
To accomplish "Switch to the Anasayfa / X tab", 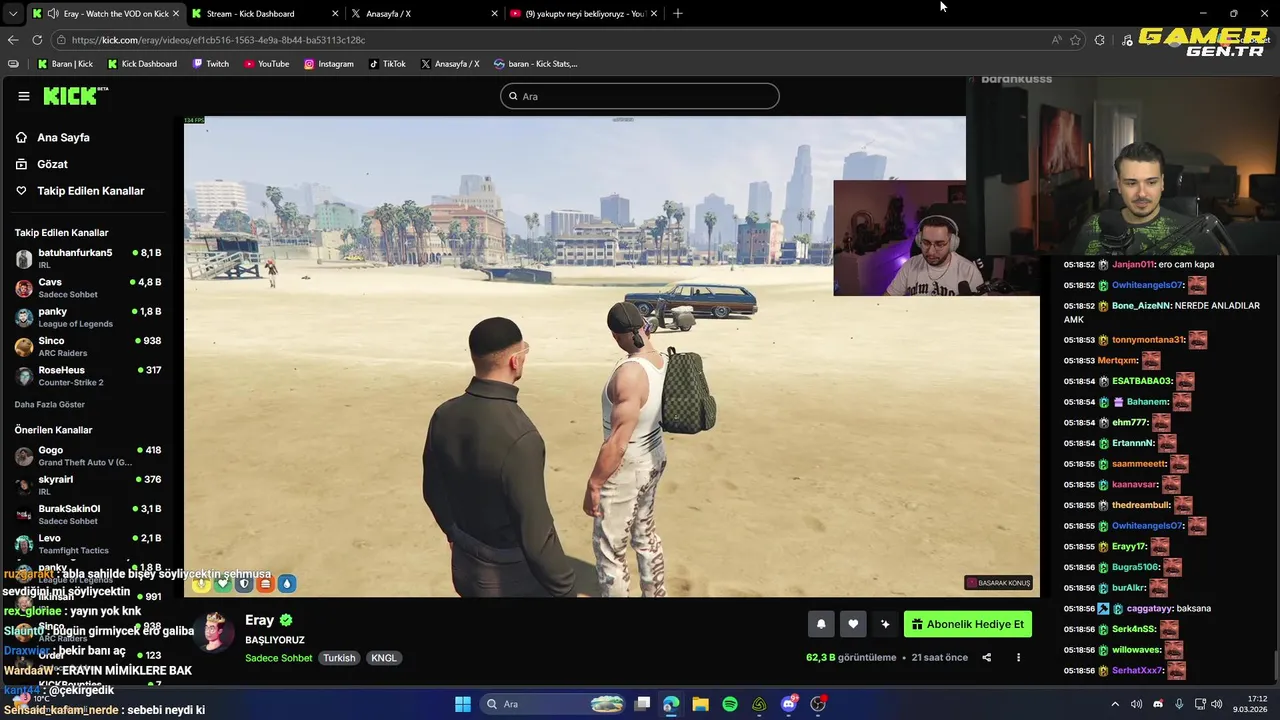I will 425,14.
